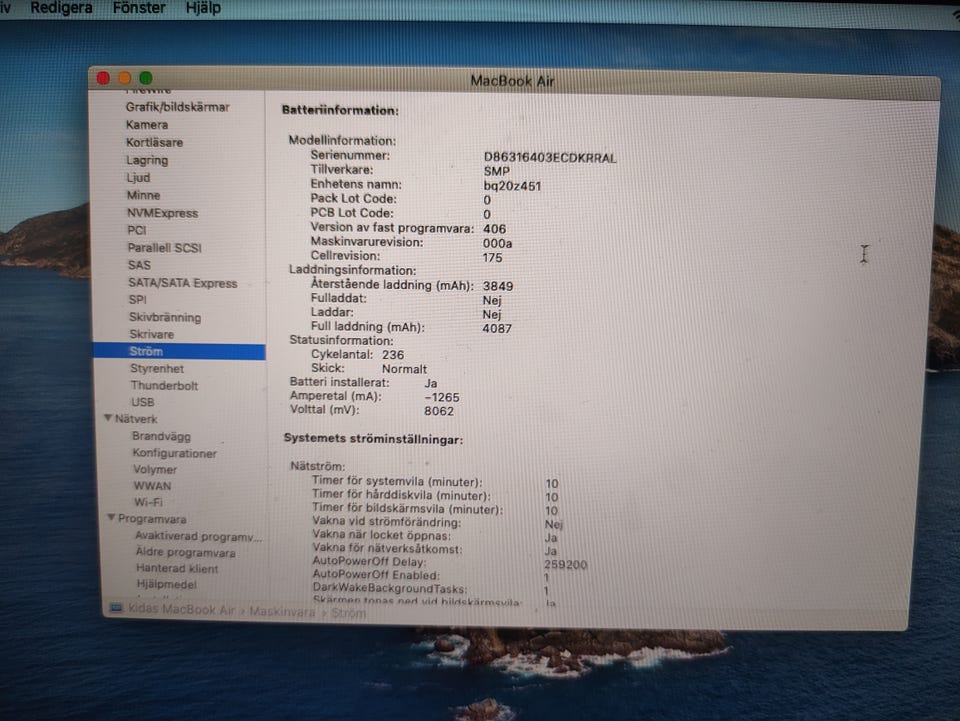This screenshot has height=721, width=960.
Task: Click Cellrevision value 175
Action: pyautogui.click(x=492, y=258)
